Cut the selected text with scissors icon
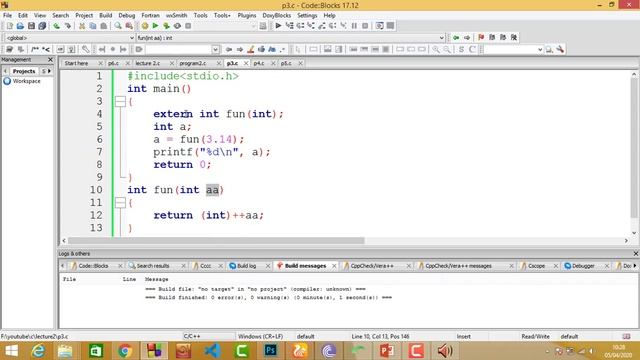The width and height of the screenshot is (640, 360). pyautogui.click(x=82, y=26)
